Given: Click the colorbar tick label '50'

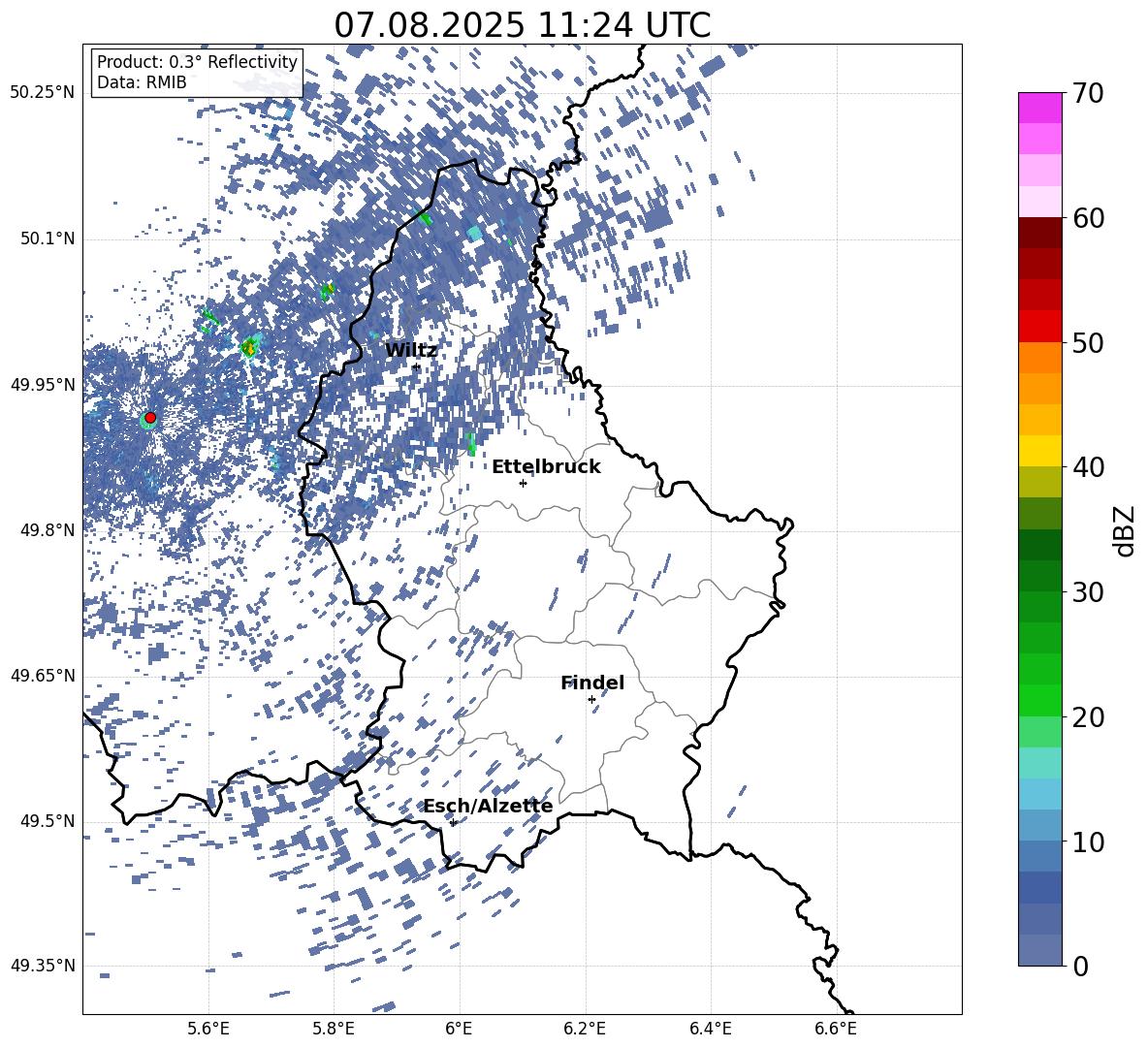Looking at the screenshot, I should [x=1088, y=342].
